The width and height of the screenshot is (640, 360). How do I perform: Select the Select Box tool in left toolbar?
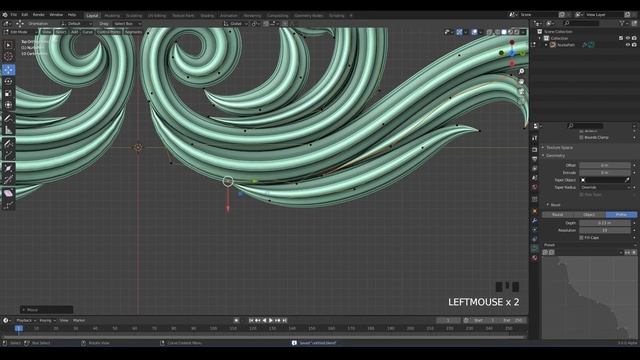pos(8,45)
